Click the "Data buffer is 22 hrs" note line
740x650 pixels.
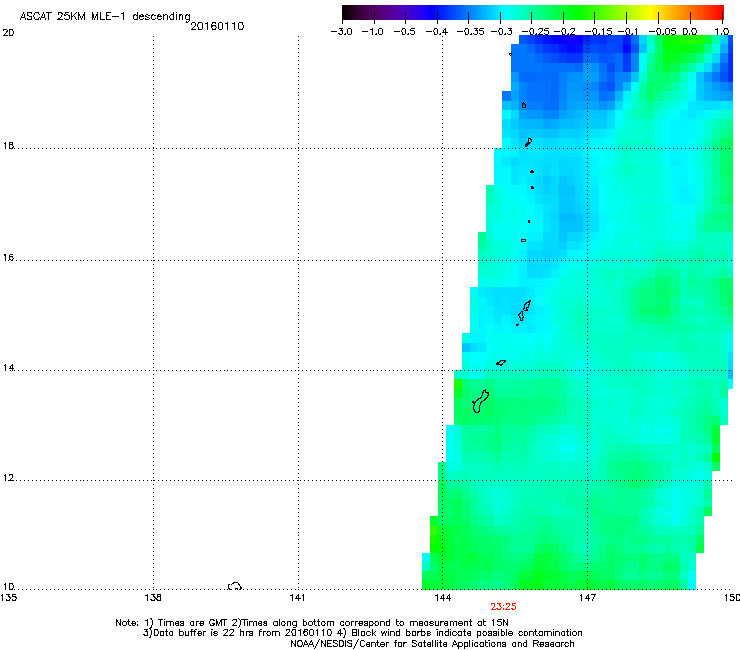[362, 633]
